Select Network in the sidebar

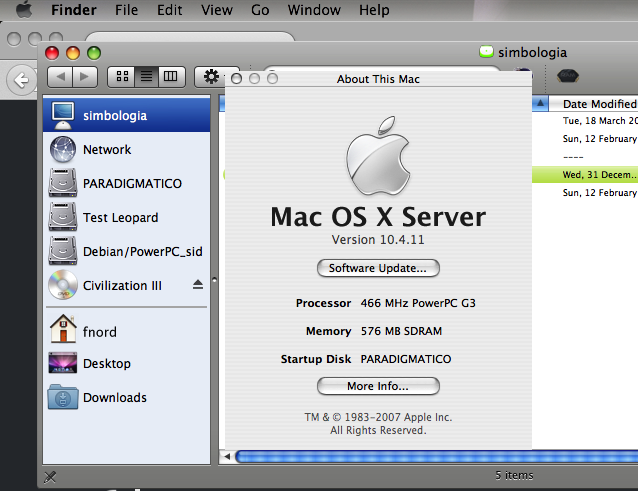[x=127, y=149]
